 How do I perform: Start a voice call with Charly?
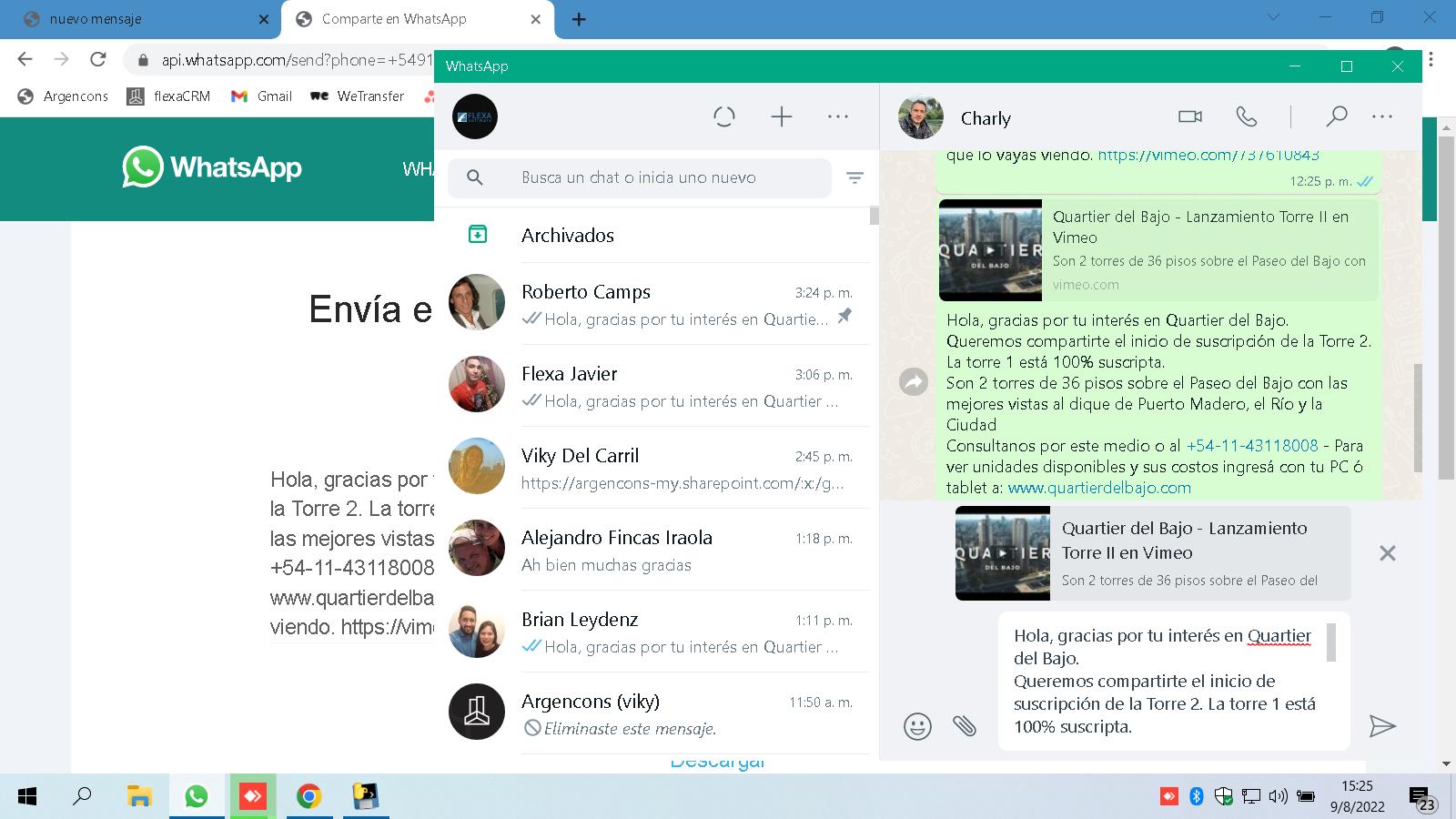pos(1247,116)
